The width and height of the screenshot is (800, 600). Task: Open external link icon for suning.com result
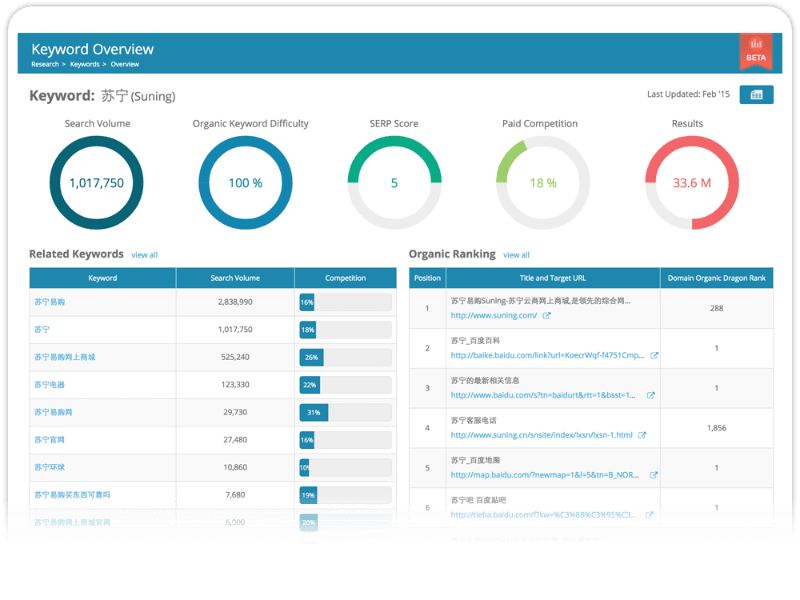(x=546, y=315)
